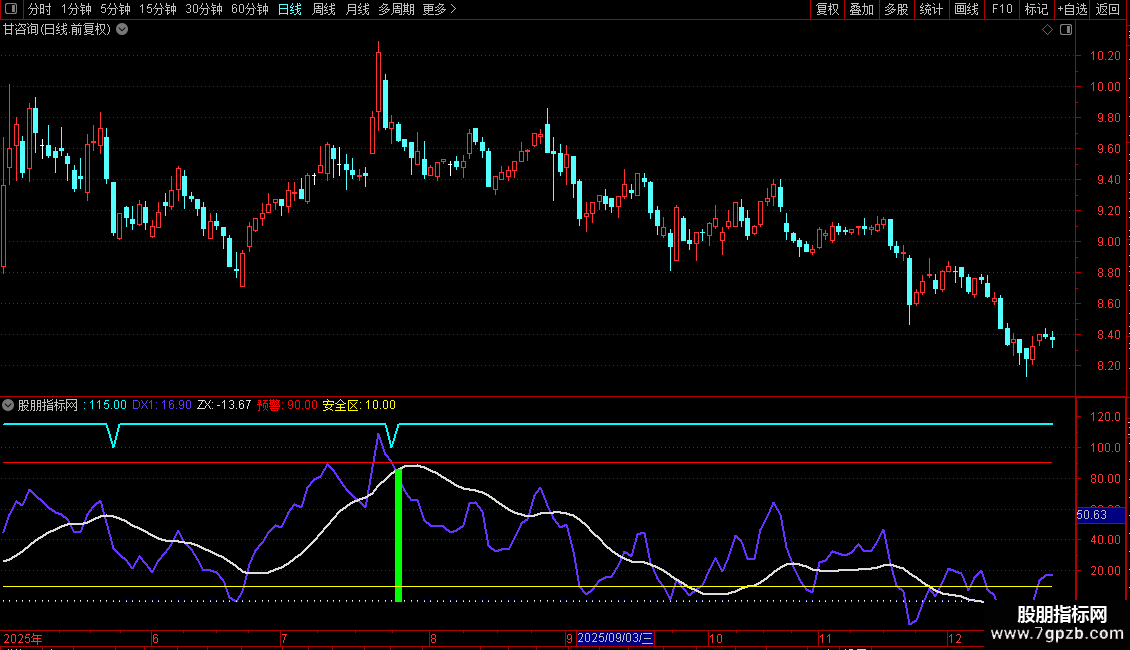Select the 15分钟 period

[x=158, y=9]
